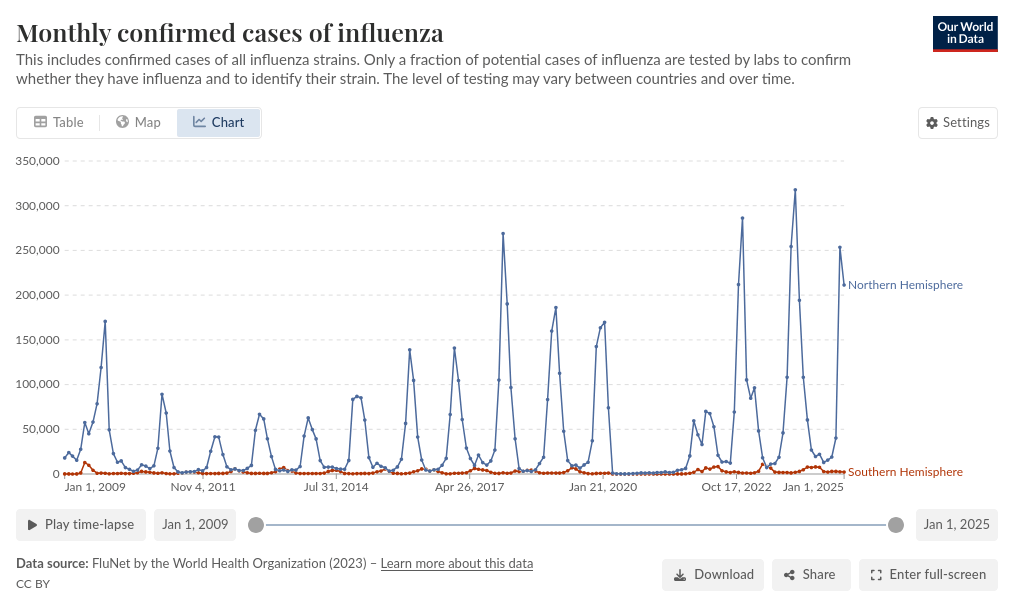Screen dimensions: 1014x605
Task: Click the start handle of the time slider
Action: click(256, 525)
